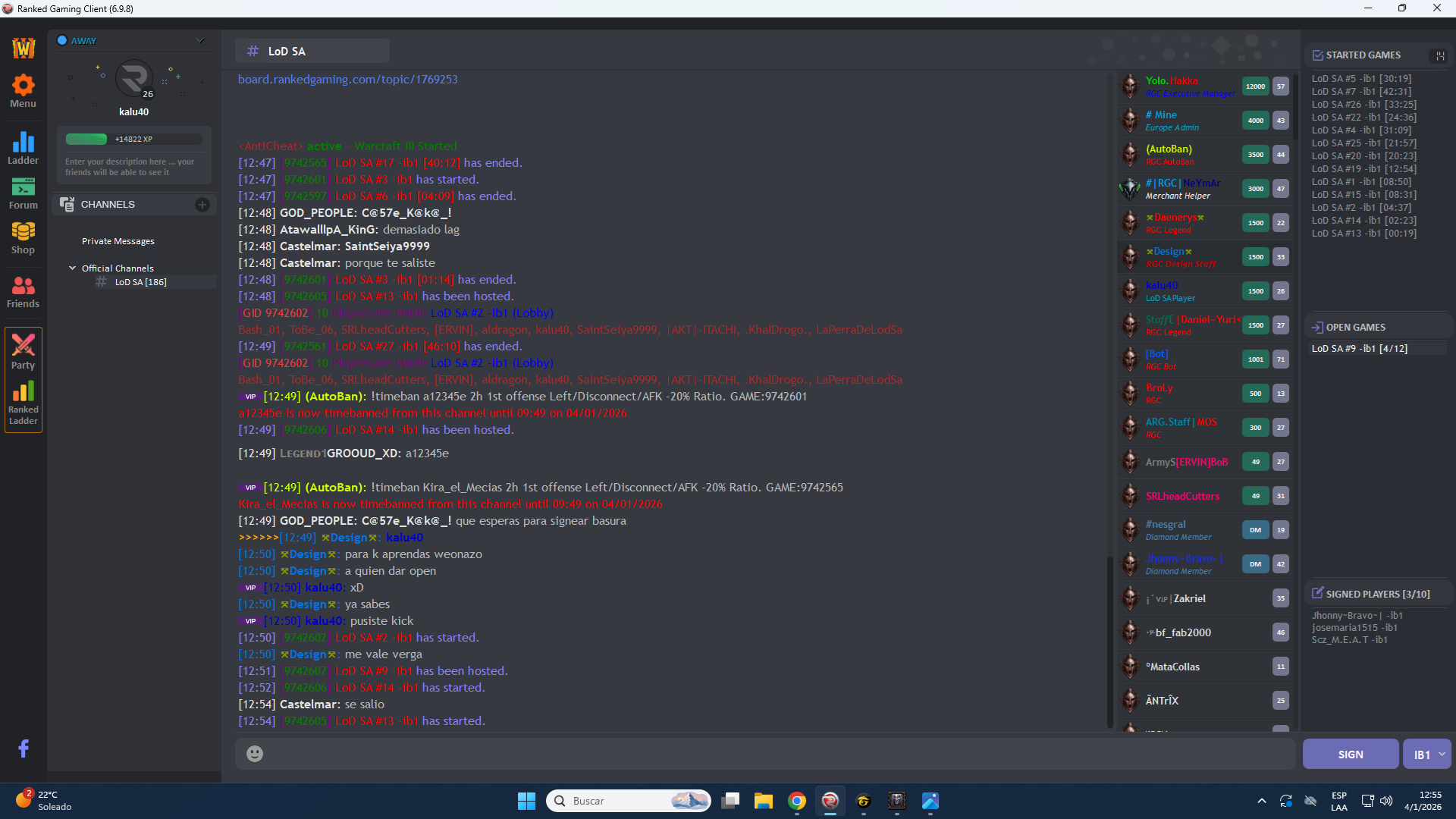Open the IB1 mode dropdown
The width and height of the screenshot is (1456, 819).
[x=1427, y=755]
